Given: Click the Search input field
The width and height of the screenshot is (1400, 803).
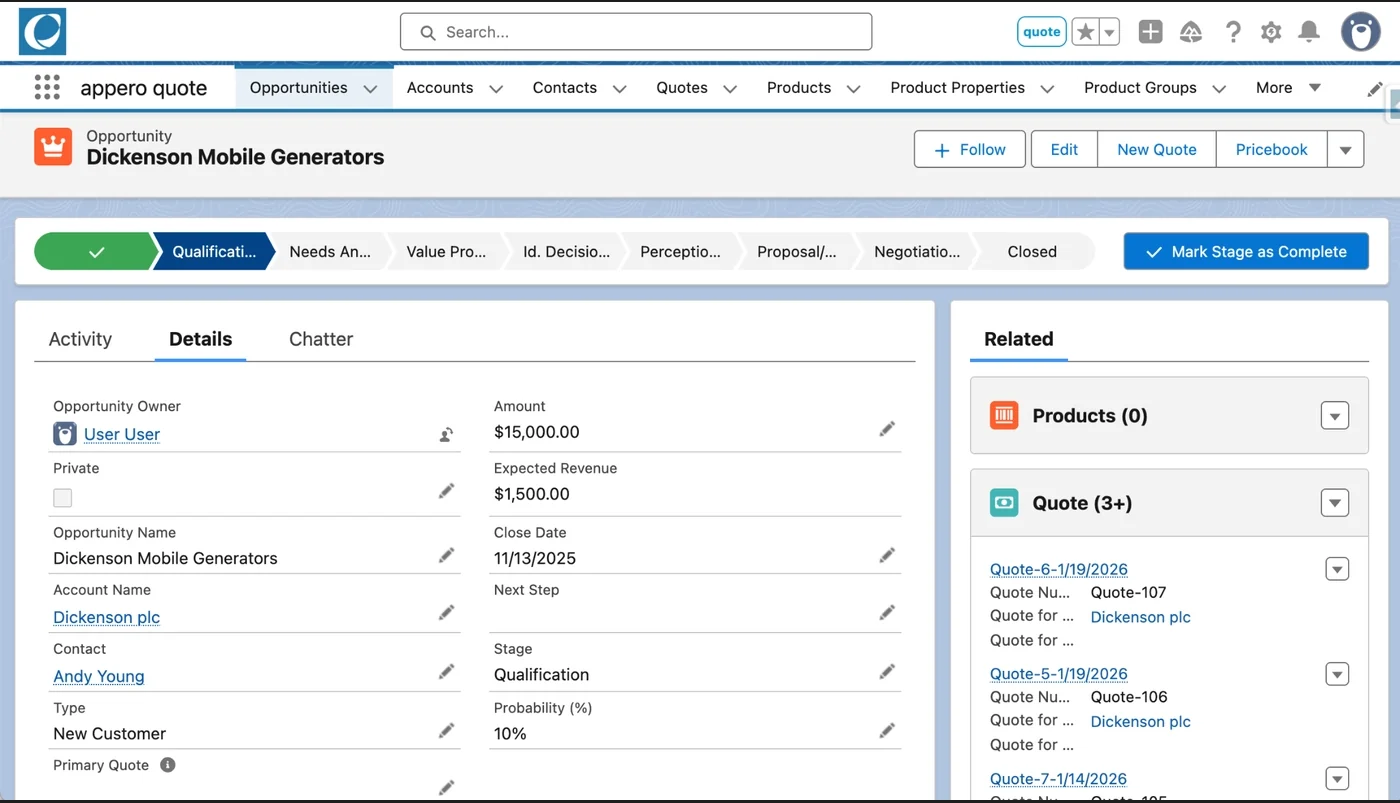Looking at the screenshot, I should [x=636, y=32].
